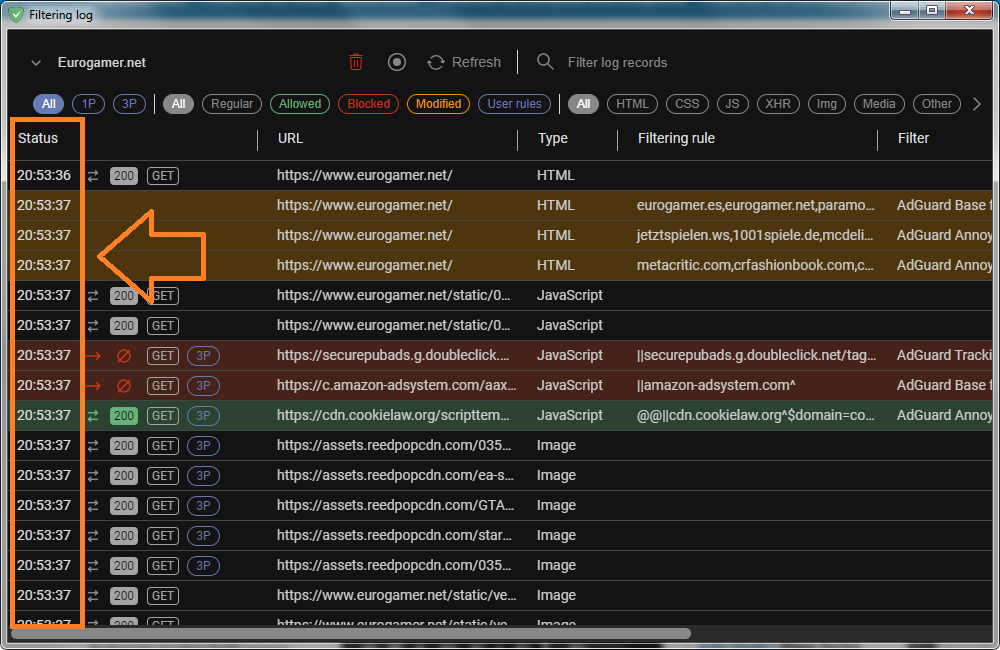This screenshot has width=1000, height=650.
Task: Click 200 badge in 20:53:36 row
Action: coord(124,176)
